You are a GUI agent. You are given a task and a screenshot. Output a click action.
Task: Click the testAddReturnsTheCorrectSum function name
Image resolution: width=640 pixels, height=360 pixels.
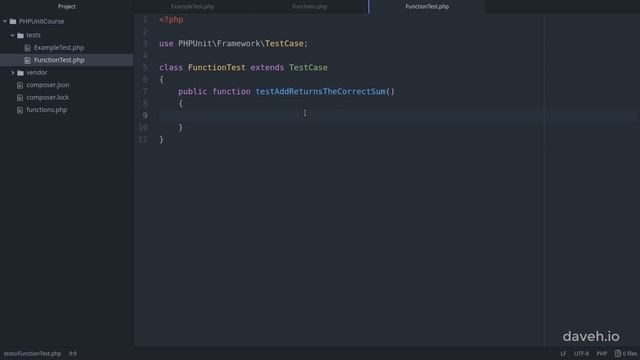click(320, 91)
